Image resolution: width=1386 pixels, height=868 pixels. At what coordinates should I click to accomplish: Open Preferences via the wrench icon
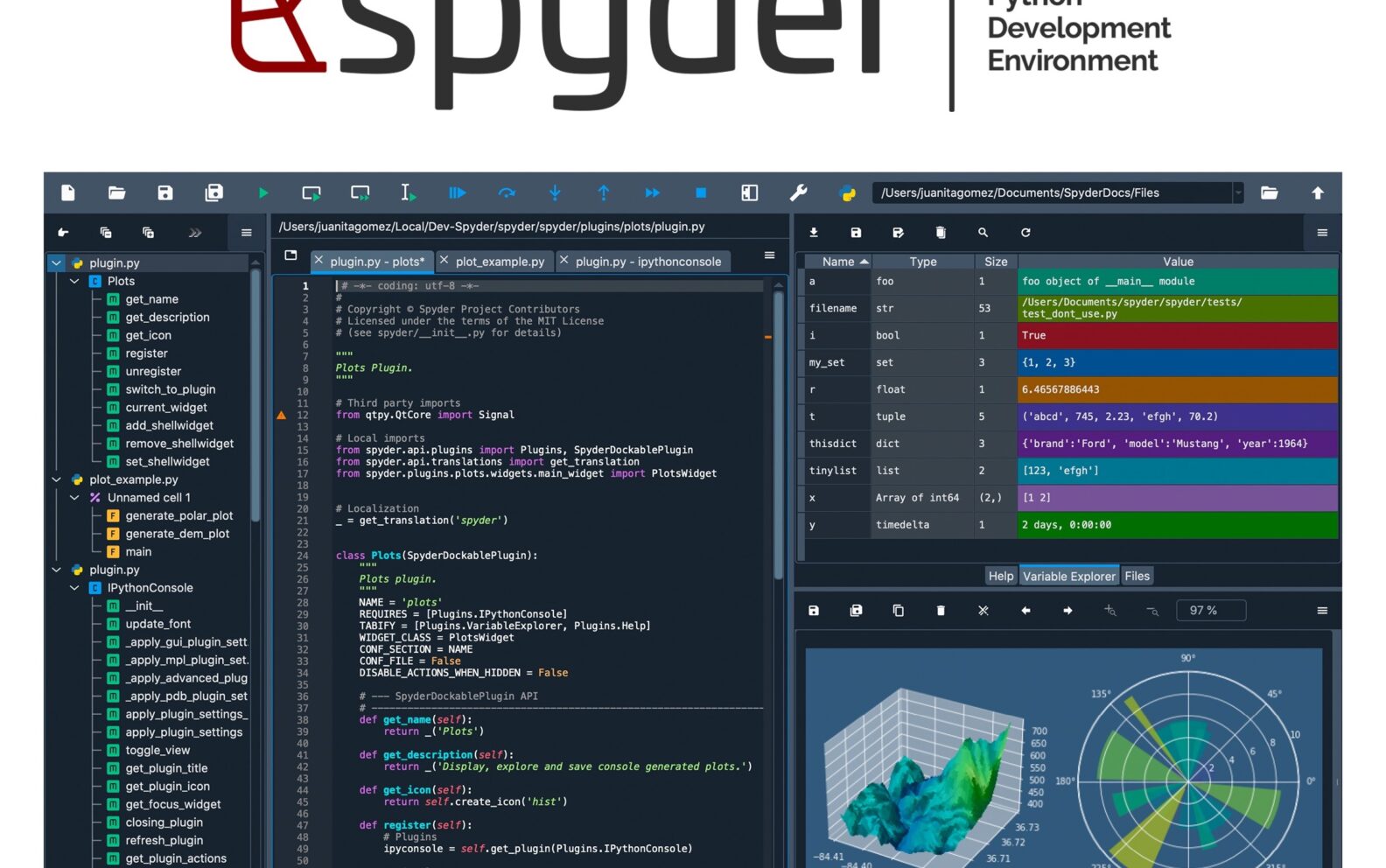798,193
